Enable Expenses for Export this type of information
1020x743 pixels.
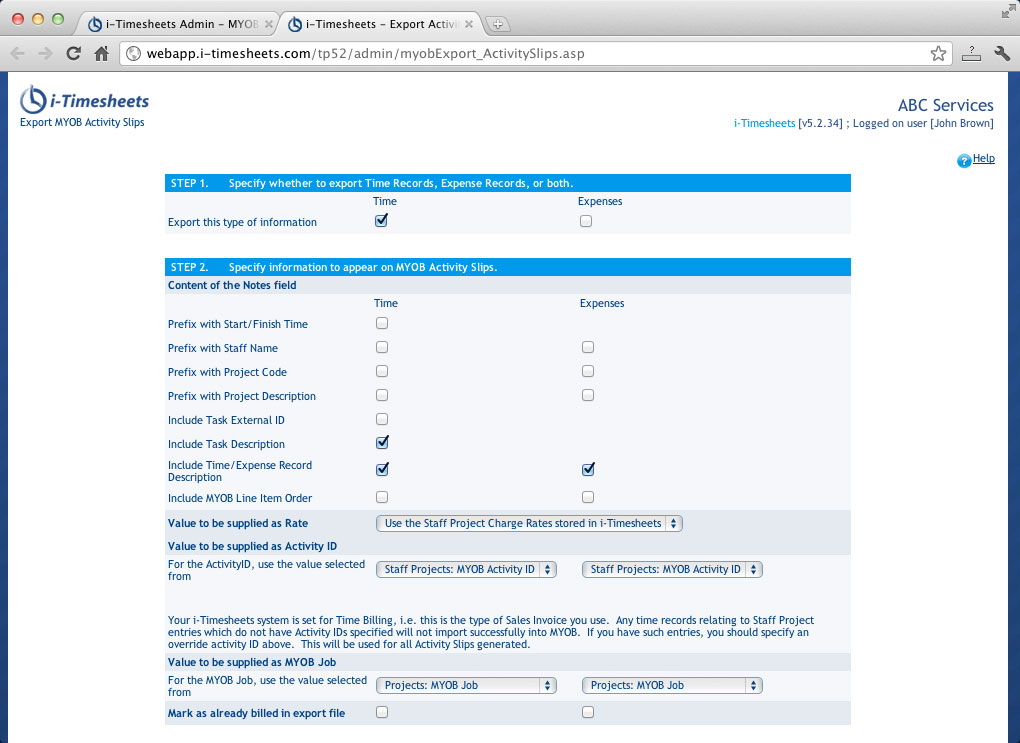click(586, 221)
